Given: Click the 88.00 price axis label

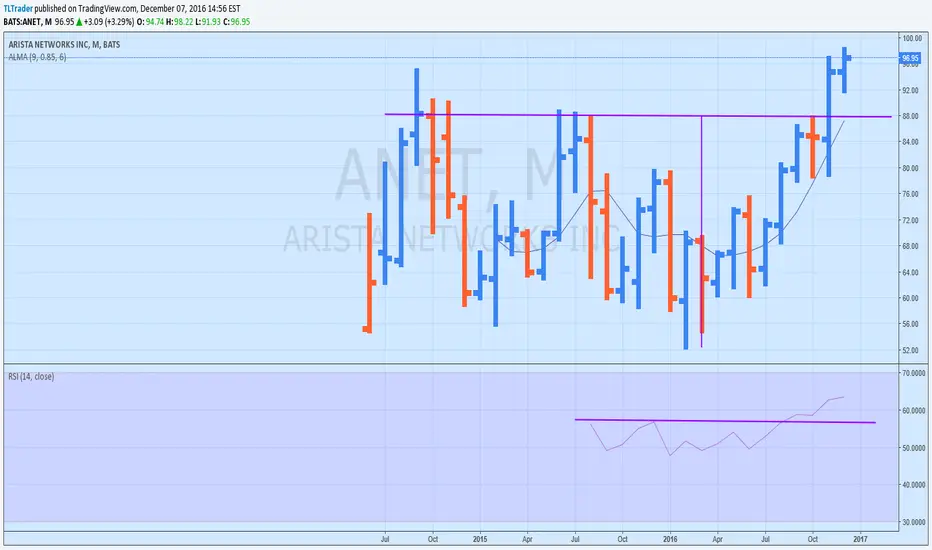Looking at the screenshot, I should point(910,116).
